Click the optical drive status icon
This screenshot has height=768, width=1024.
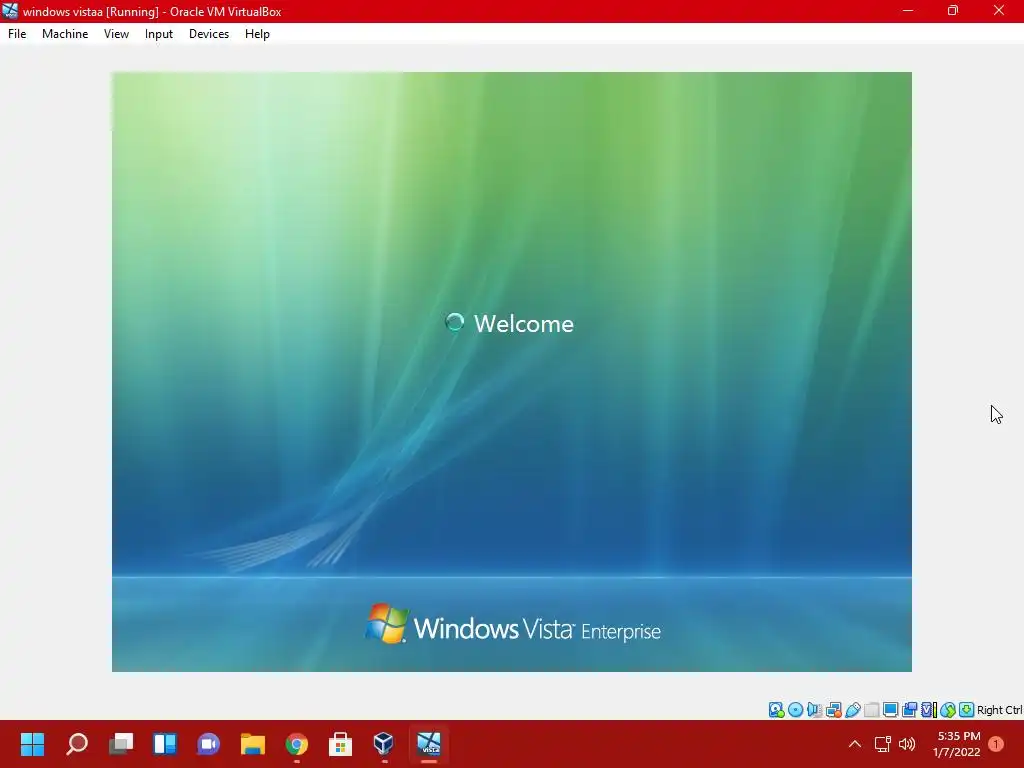795,710
